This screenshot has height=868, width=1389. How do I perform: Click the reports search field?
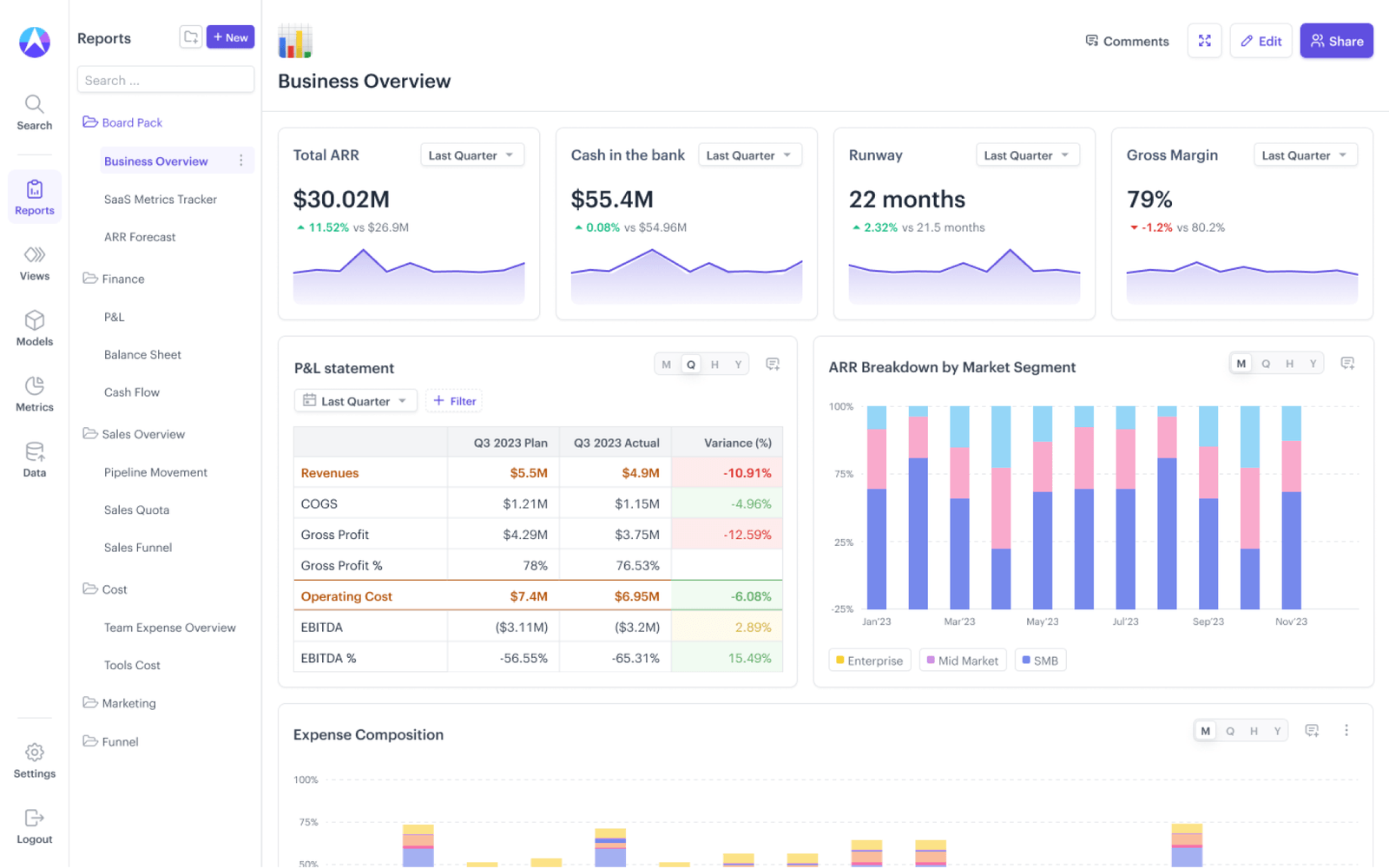point(165,79)
